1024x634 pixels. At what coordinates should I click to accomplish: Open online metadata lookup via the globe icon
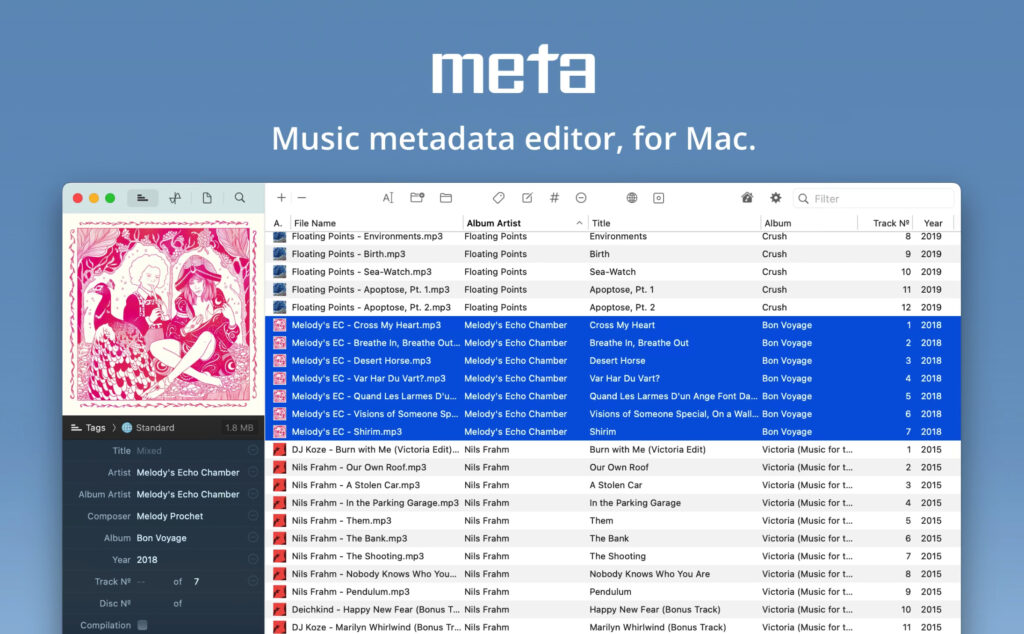click(634, 198)
